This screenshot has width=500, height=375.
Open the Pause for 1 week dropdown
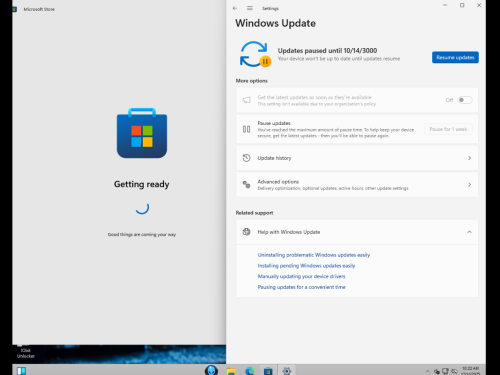pyautogui.click(x=448, y=129)
